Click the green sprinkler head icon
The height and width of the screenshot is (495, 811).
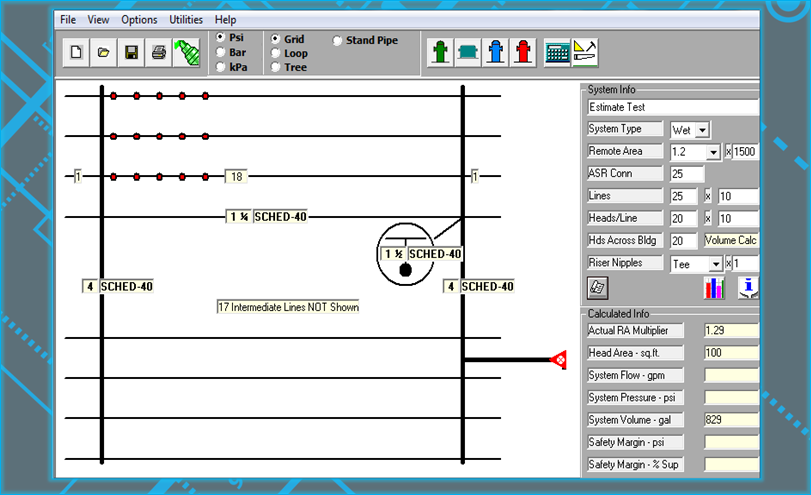pyautogui.click(x=185, y=53)
